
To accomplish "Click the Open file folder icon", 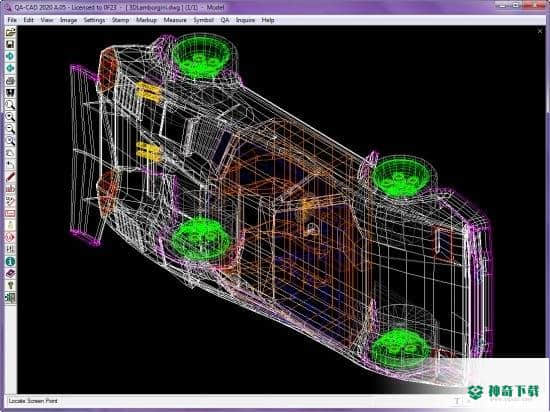I will (x=11, y=32).
